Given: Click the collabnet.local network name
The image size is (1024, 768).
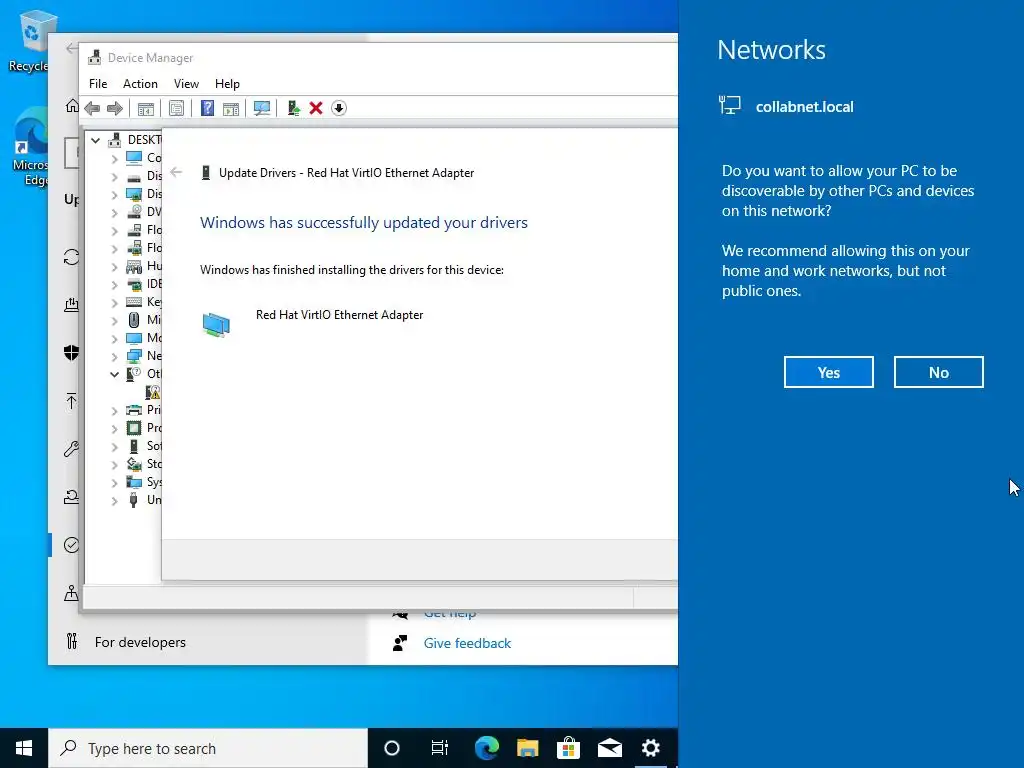Looking at the screenshot, I should tap(805, 106).
